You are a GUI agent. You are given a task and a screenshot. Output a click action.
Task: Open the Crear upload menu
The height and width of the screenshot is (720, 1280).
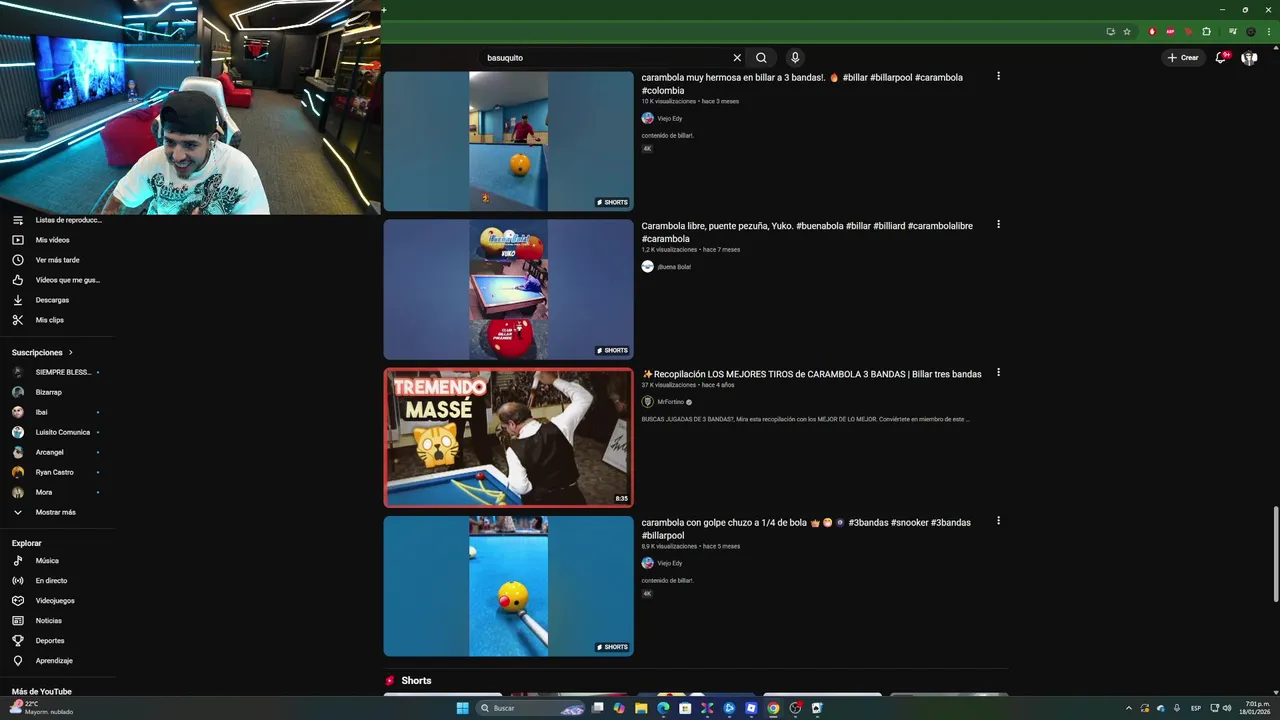tap(1182, 58)
